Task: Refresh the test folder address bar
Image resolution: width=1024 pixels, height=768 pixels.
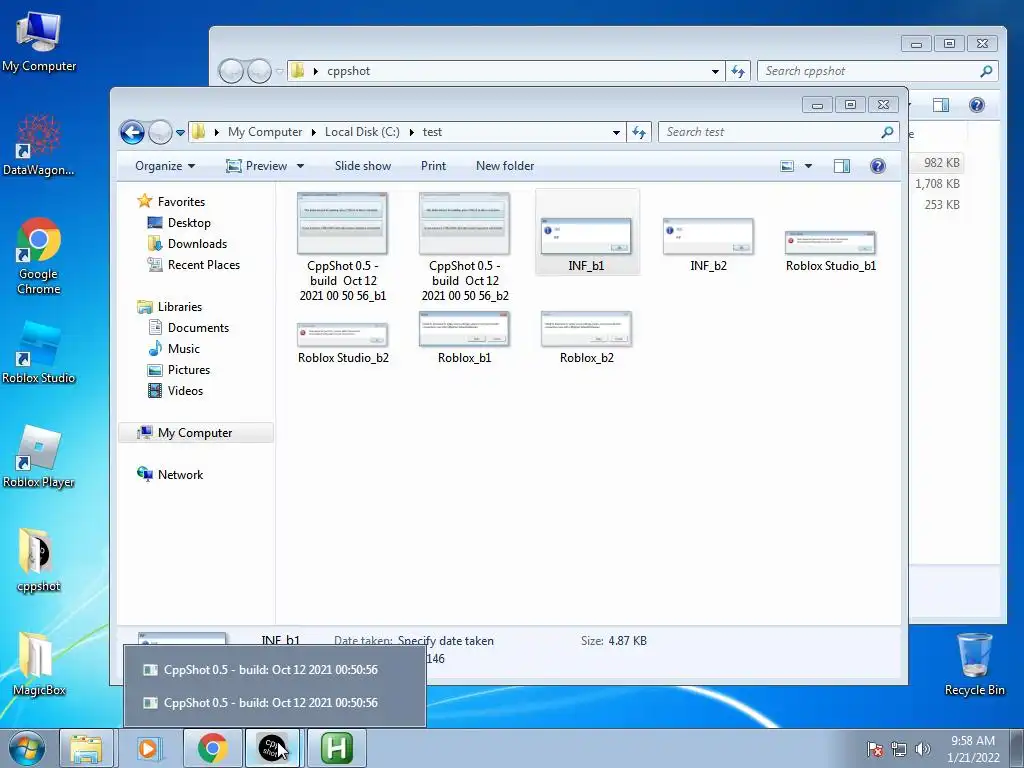Action: [x=639, y=133]
